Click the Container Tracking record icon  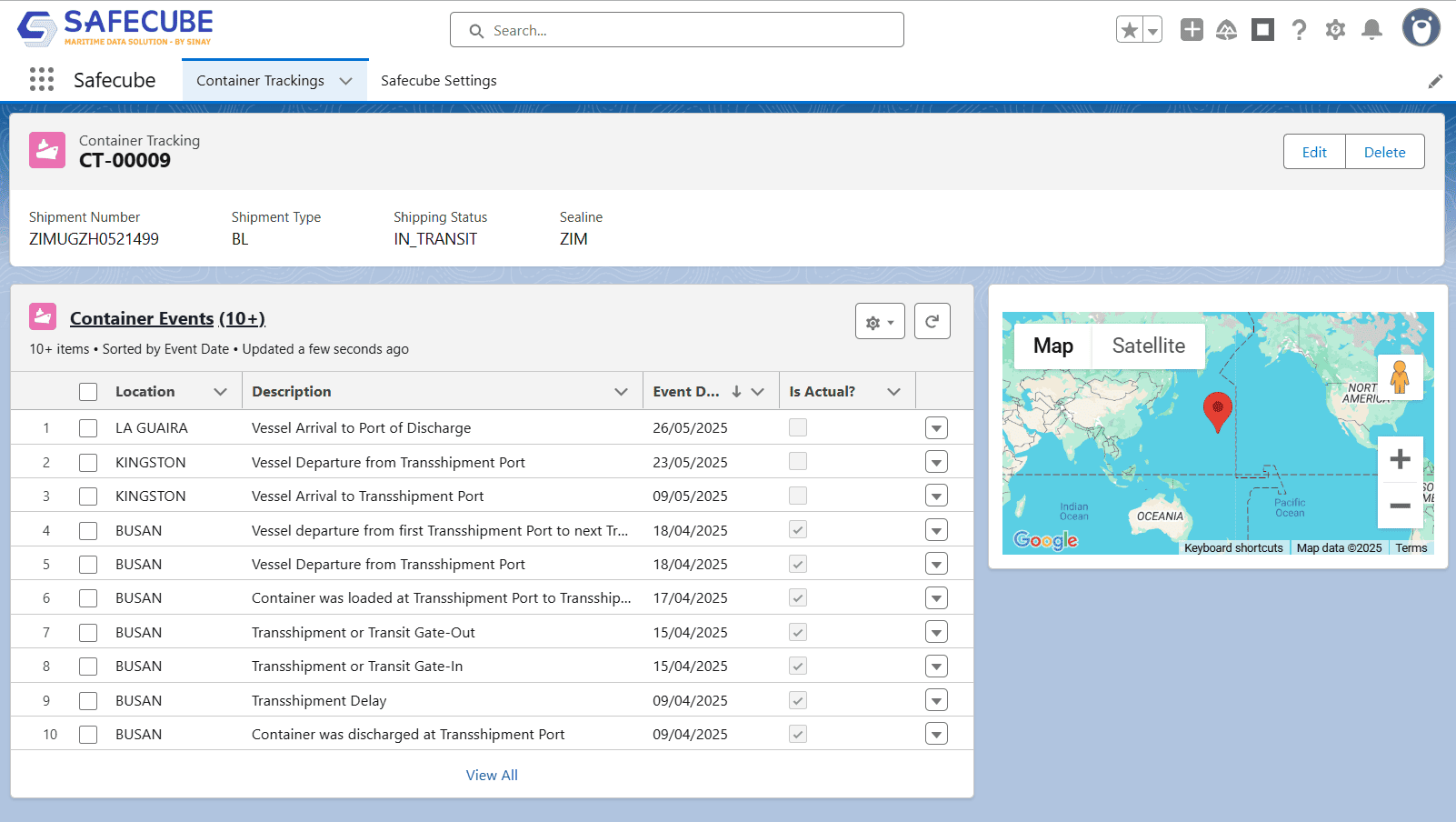tap(47, 150)
